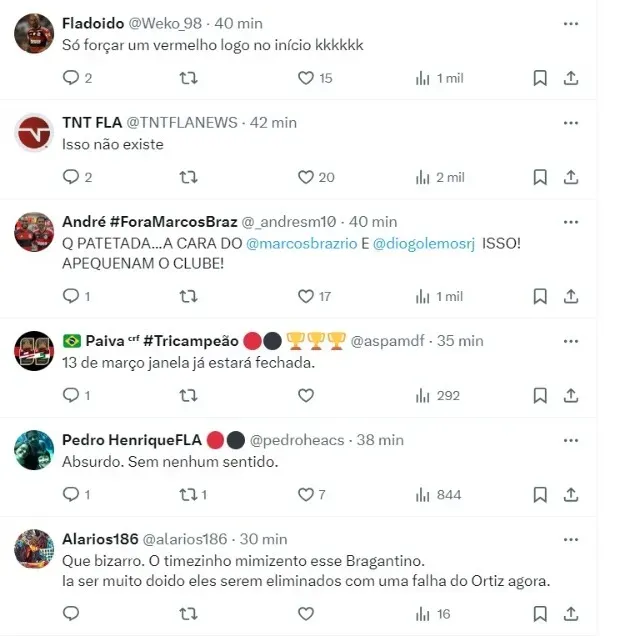This screenshot has width=618, height=636.
Task: Share Pedro HenriqueFLA's tweet
Action: click(571, 494)
